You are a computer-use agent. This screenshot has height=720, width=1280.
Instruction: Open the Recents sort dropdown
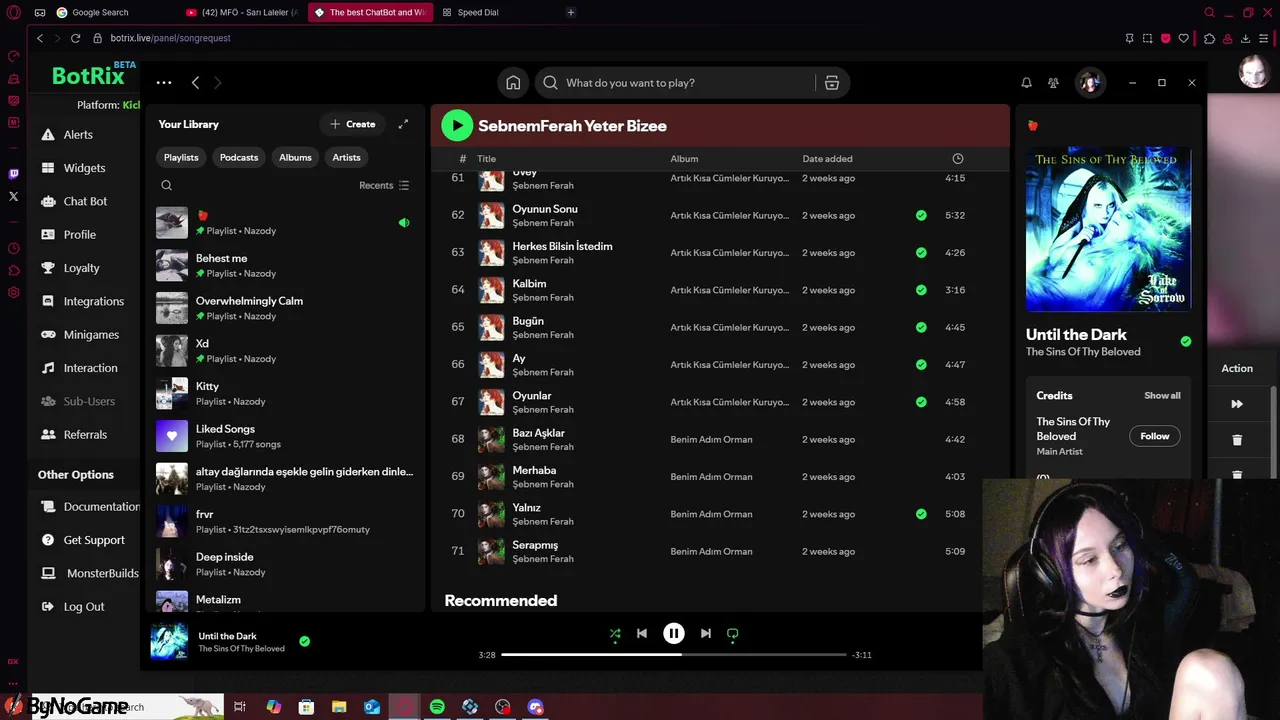point(384,185)
